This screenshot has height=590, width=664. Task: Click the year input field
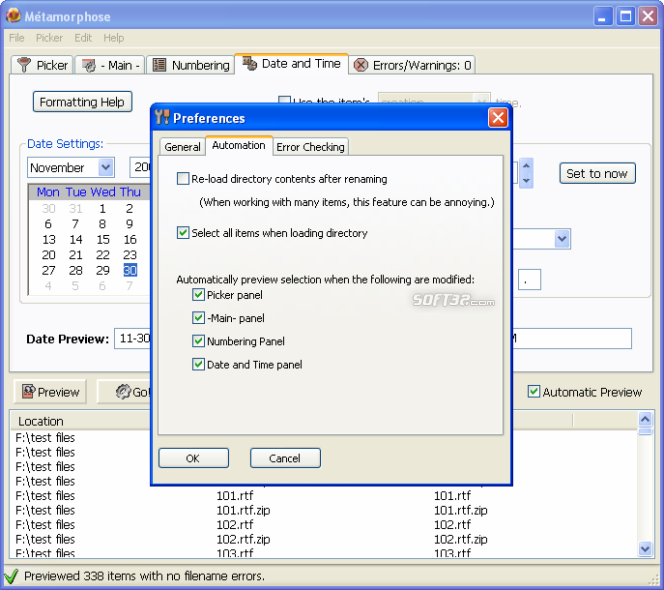click(140, 167)
